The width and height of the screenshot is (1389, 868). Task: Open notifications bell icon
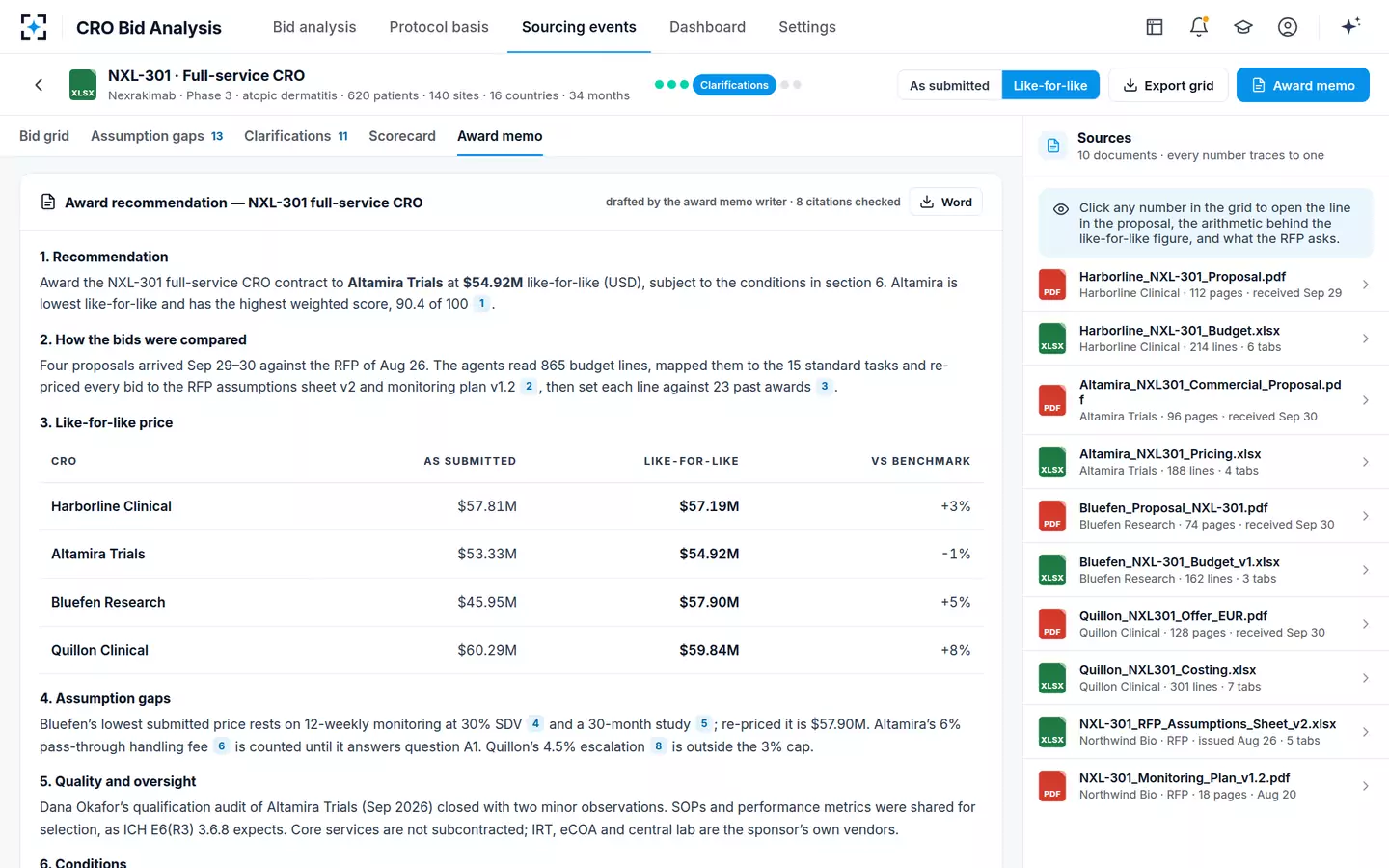point(1199,27)
